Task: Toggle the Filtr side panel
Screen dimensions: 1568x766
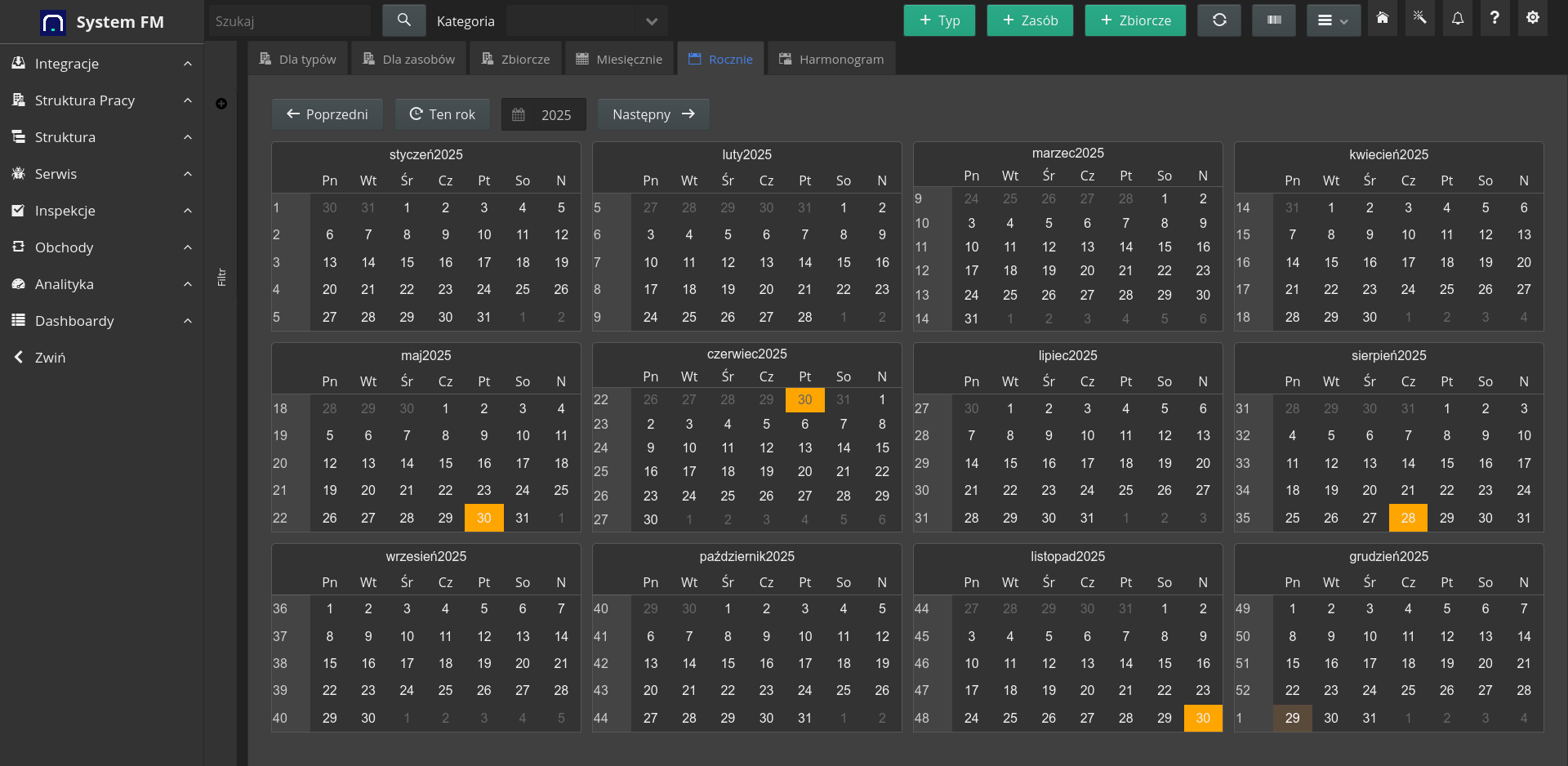Action: point(221,278)
